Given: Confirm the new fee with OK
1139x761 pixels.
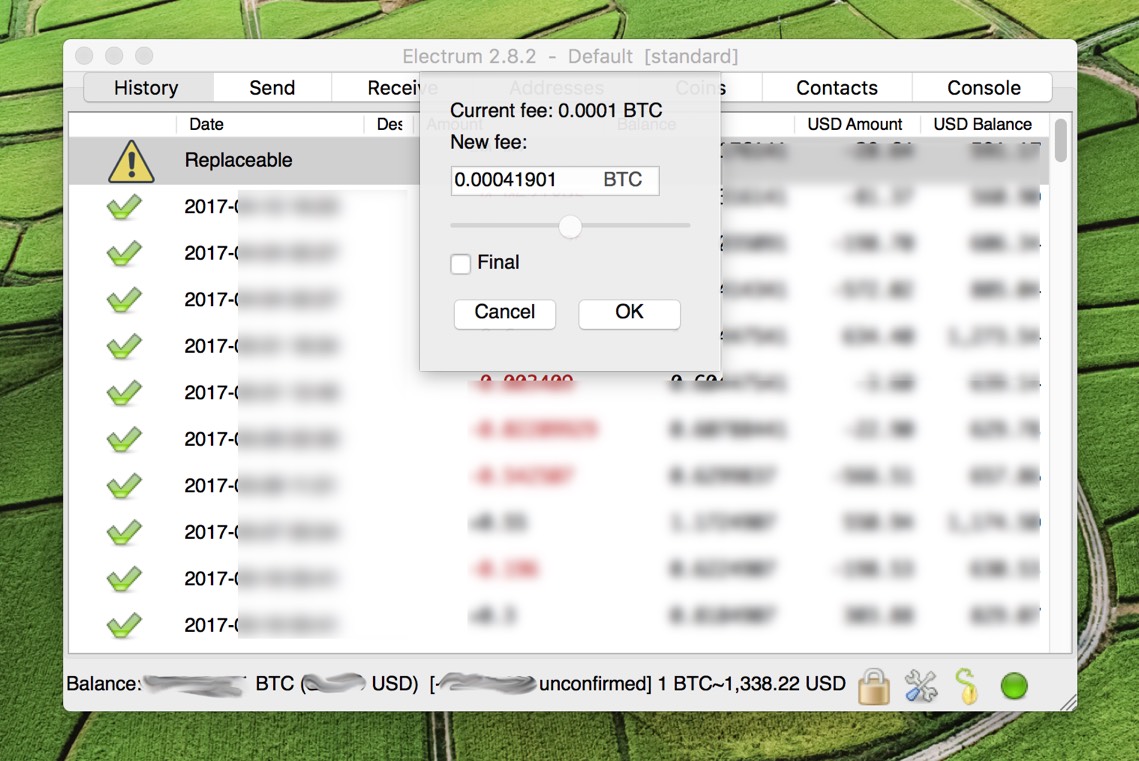Looking at the screenshot, I should tap(629, 313).
